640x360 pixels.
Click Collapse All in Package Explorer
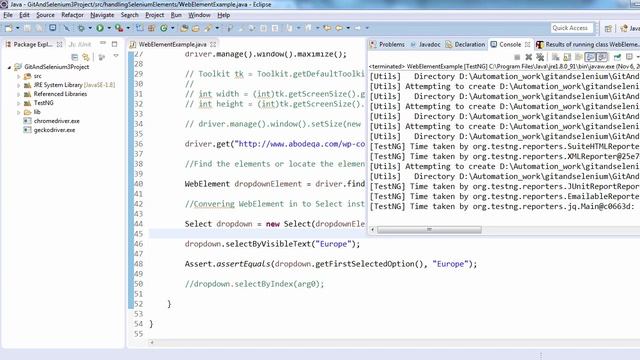point(74,57)
